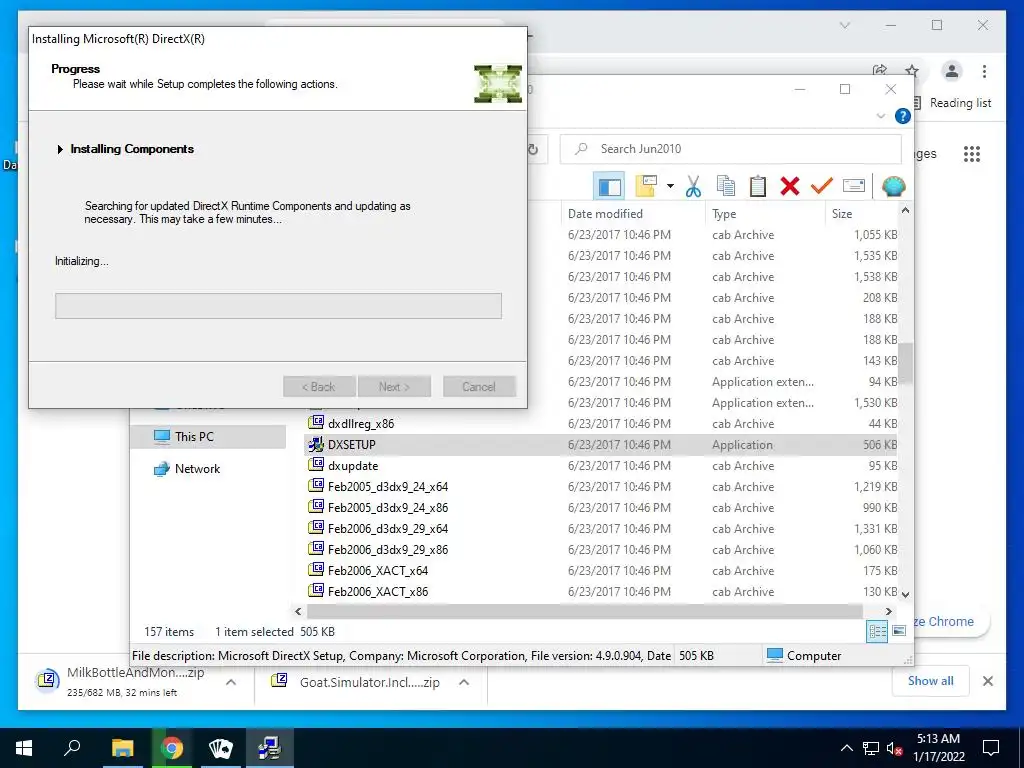Click the vertical scrollbar thumb in file list
Screen dimensions: 1024x768
(905, 362)
